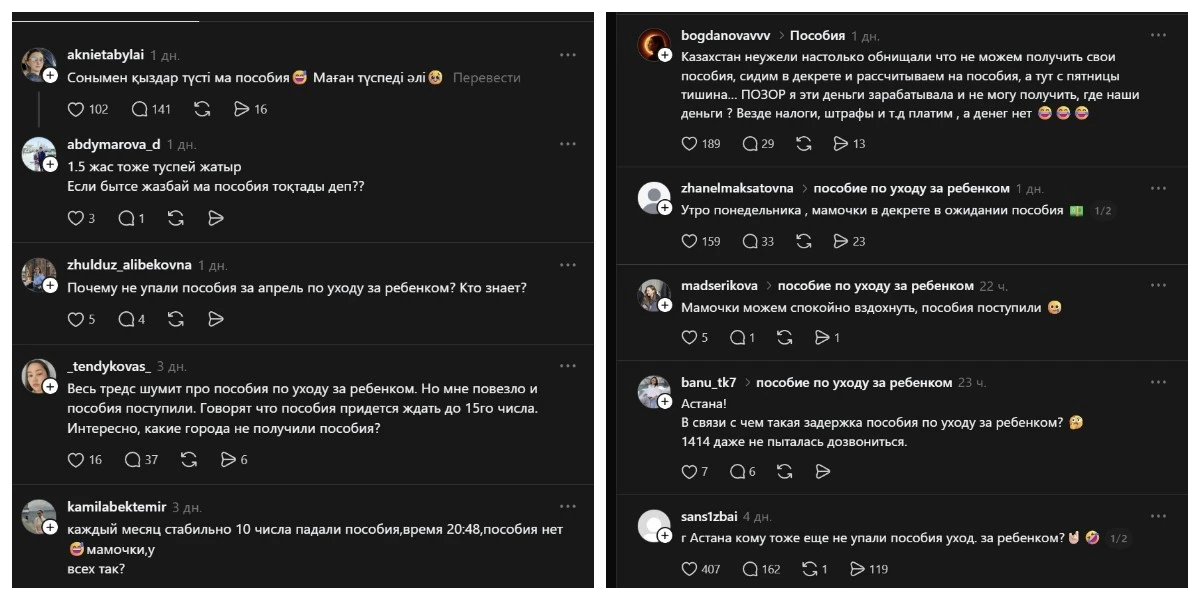Follow bogdanovavvv via avatar plus badge
Image resolution: width=1200 pixels, height=600 pixels.
click(665, 55)
